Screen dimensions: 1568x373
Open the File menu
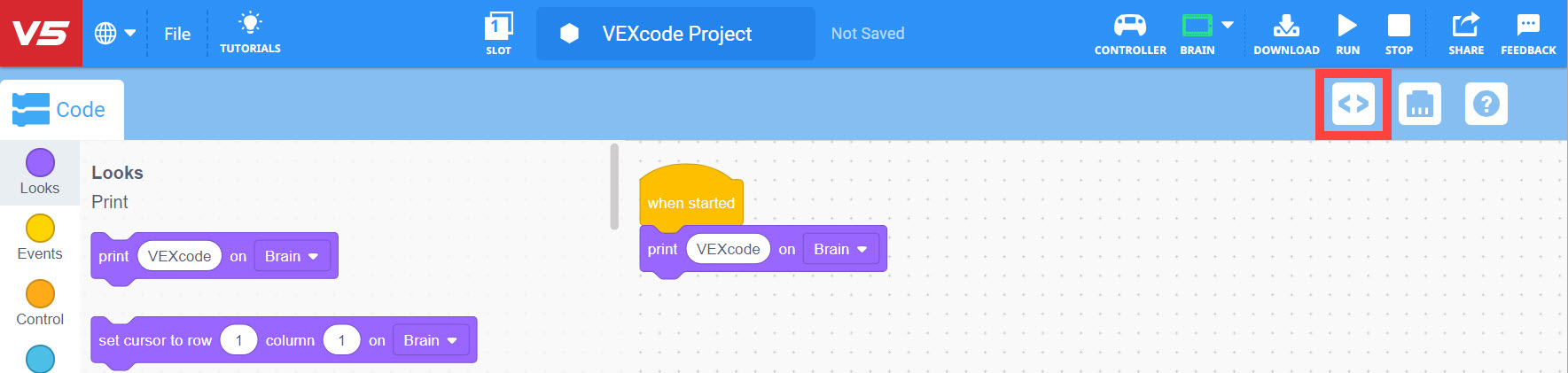177,34
